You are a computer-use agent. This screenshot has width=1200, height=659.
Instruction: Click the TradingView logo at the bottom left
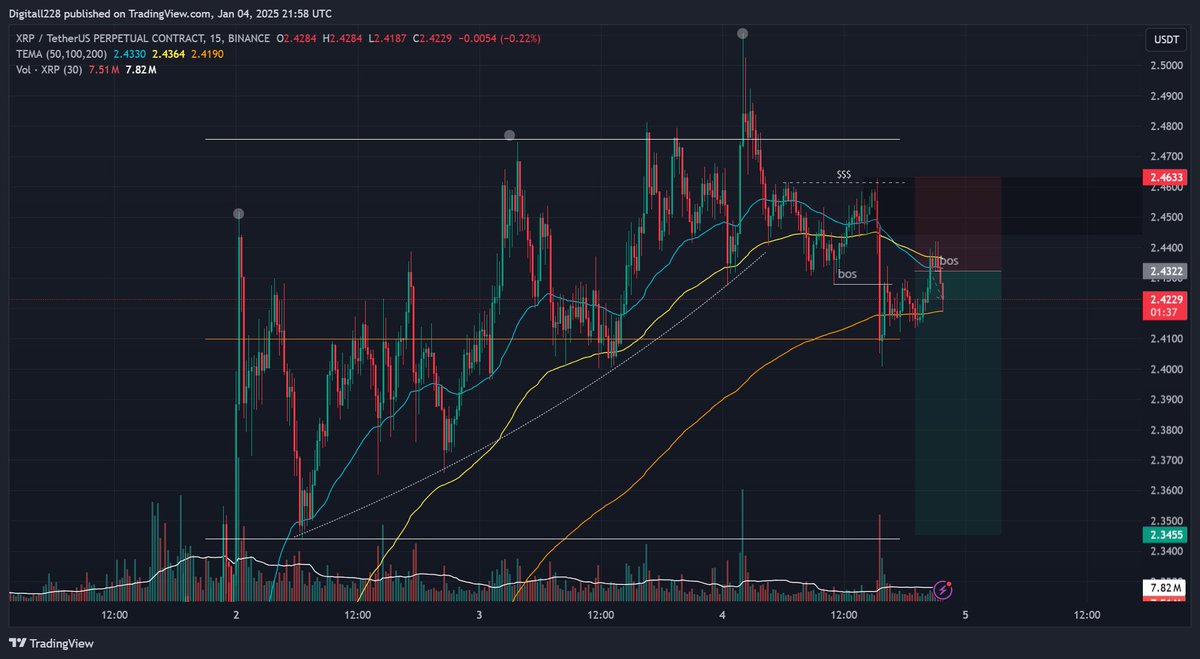click(x=51, y=643)
